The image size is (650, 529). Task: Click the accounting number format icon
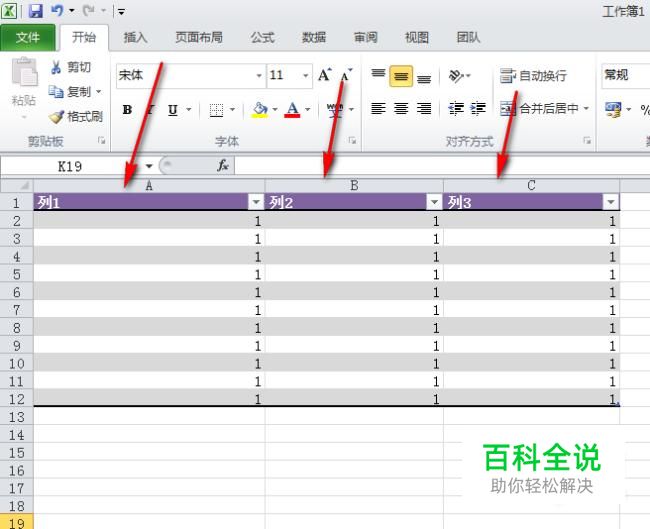pyautogui.click(x=613, y=109)
